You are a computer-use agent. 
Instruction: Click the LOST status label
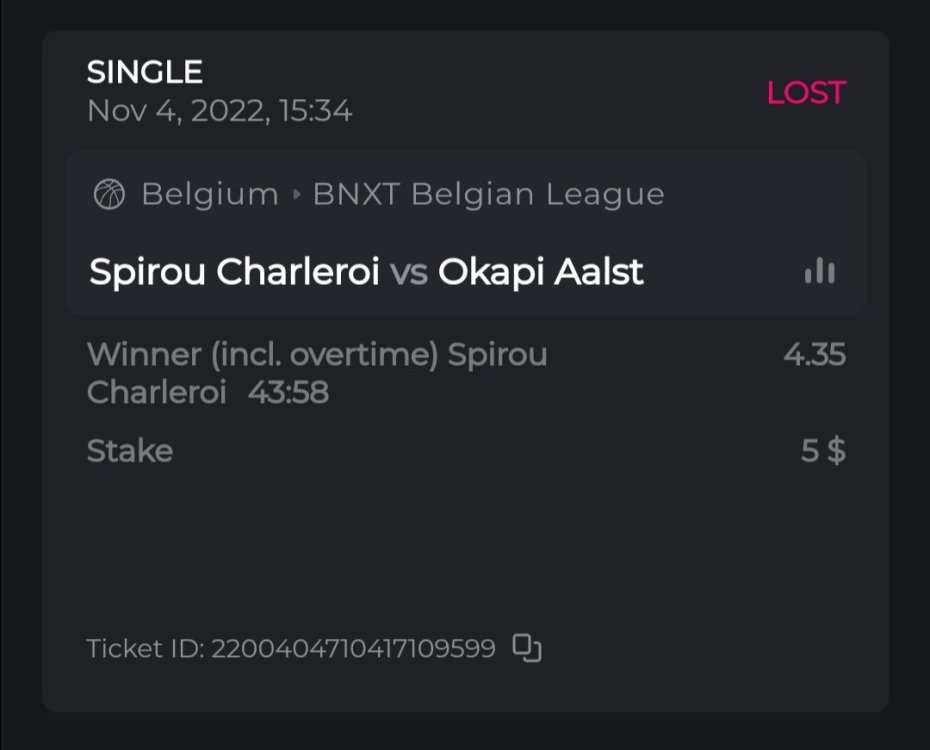(x=806, y=93)
